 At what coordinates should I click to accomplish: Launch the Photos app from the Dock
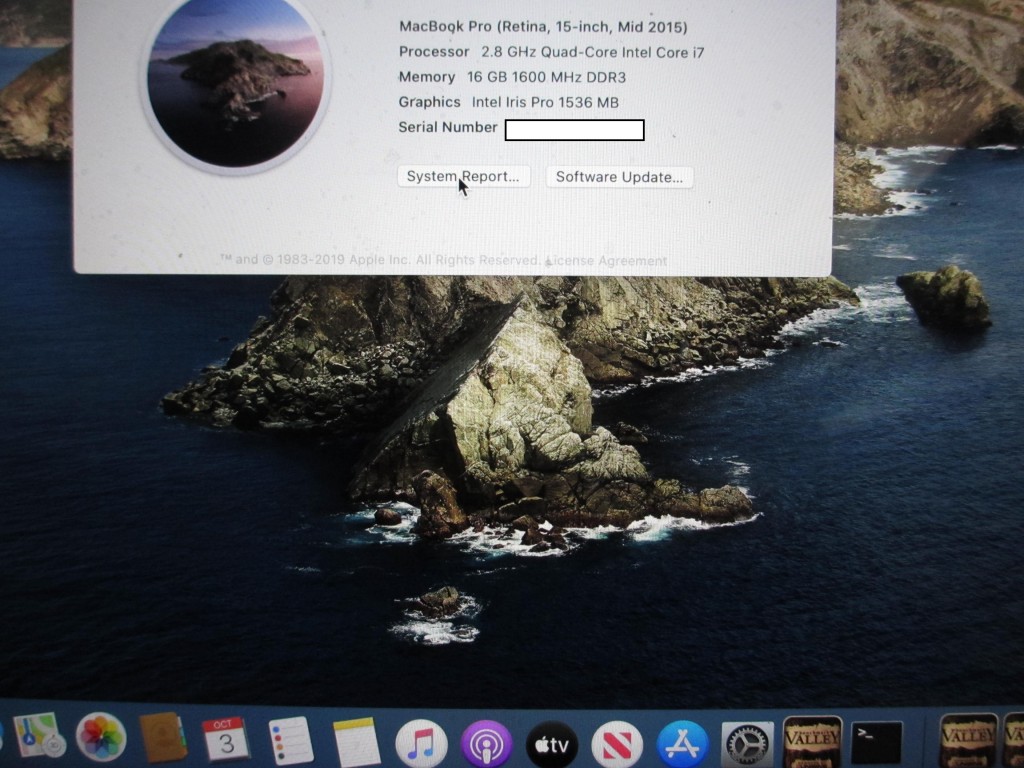click(x=101, y=737)
